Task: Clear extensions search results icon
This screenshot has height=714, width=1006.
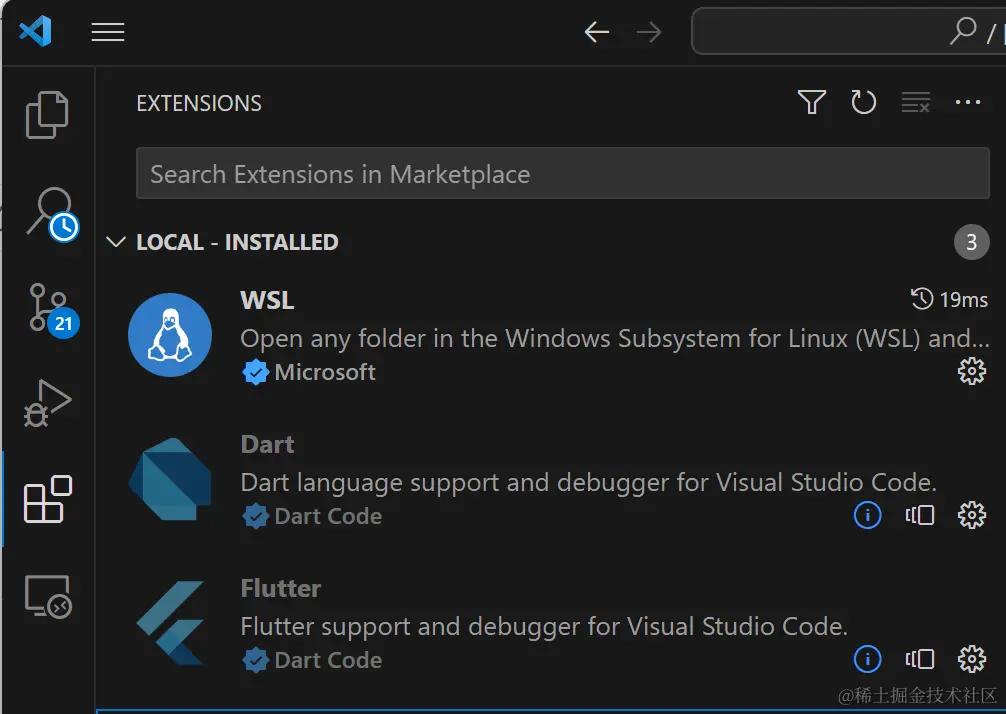Action: pyautogui.click(x=915, y=102)
